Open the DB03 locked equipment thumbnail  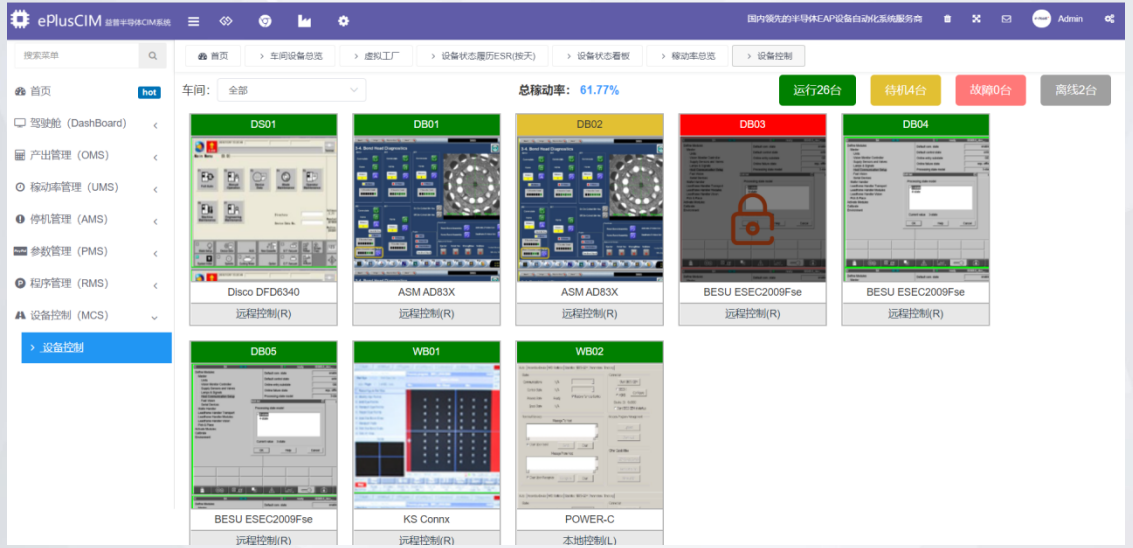click(752, 208)
